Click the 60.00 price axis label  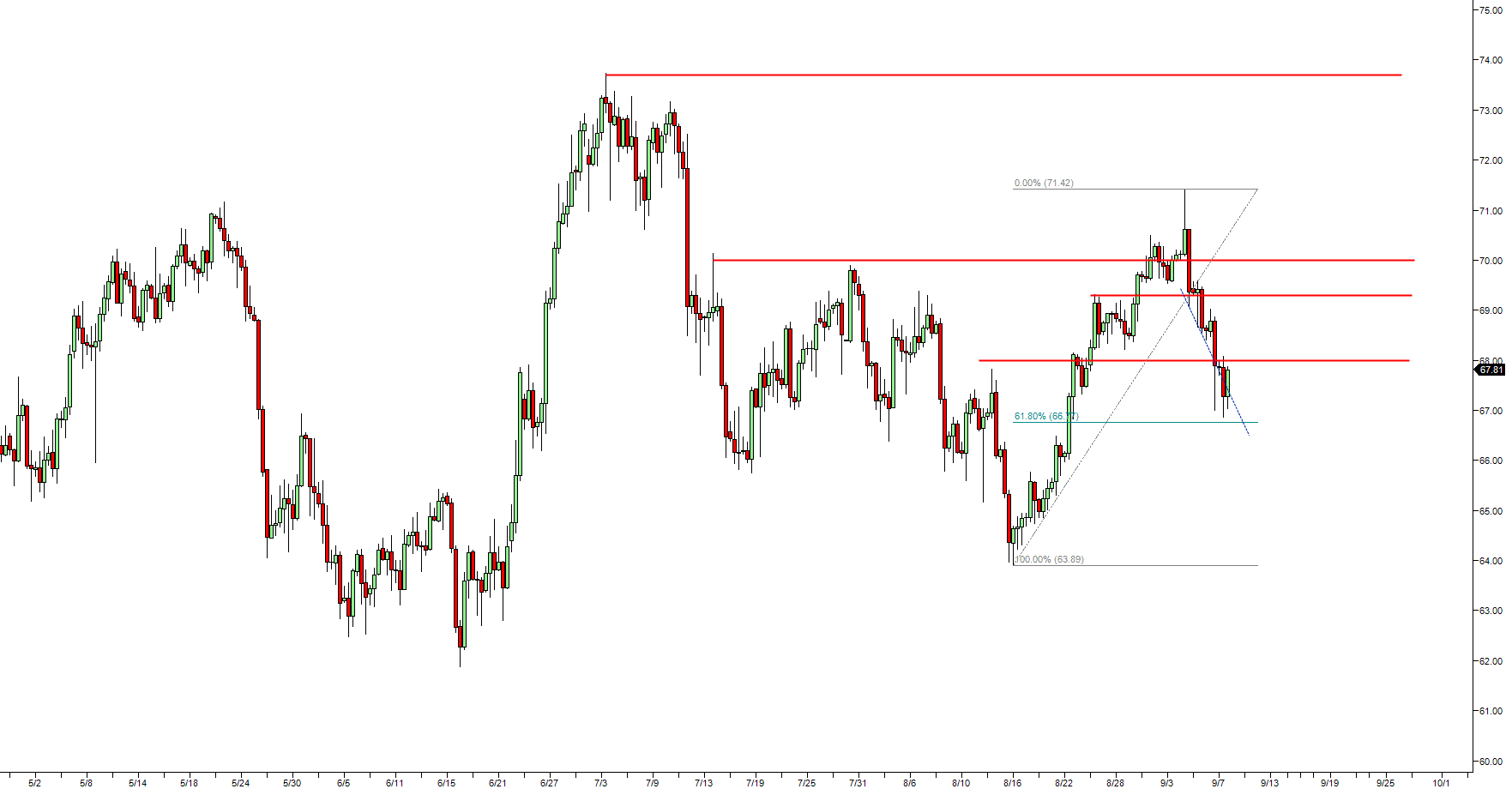coord(1491,762)
